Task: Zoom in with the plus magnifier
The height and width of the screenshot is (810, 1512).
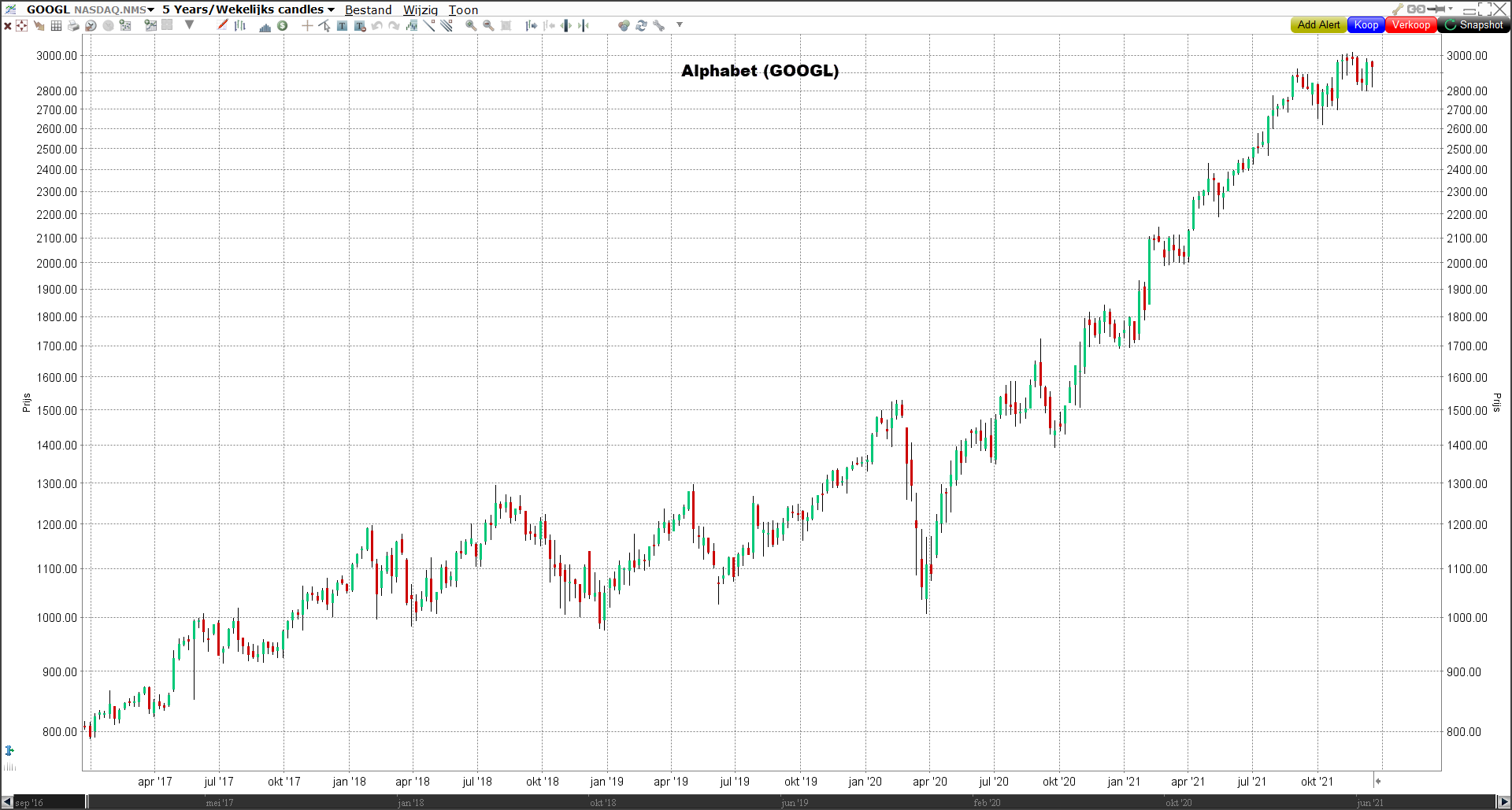Action: tap(471, 26)
